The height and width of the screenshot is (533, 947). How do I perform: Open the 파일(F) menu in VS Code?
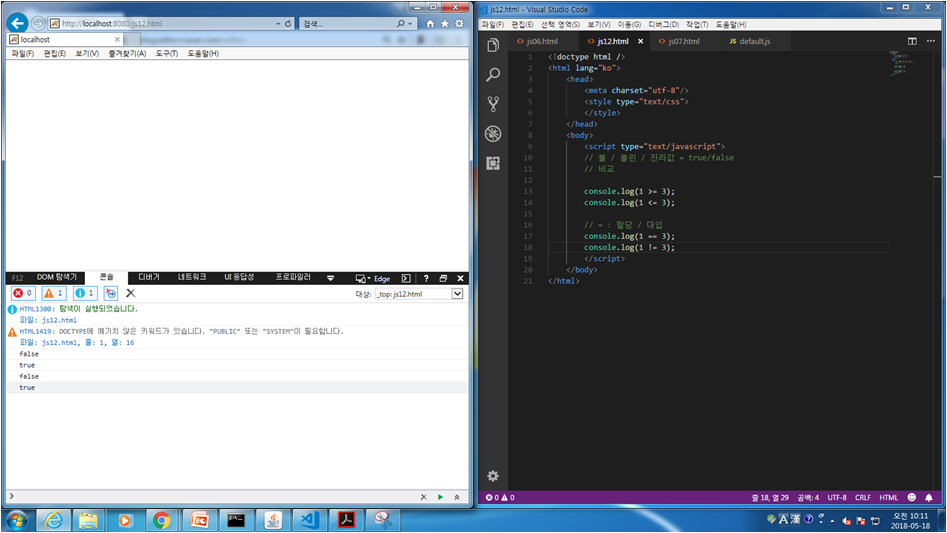(x=493, y=24)
